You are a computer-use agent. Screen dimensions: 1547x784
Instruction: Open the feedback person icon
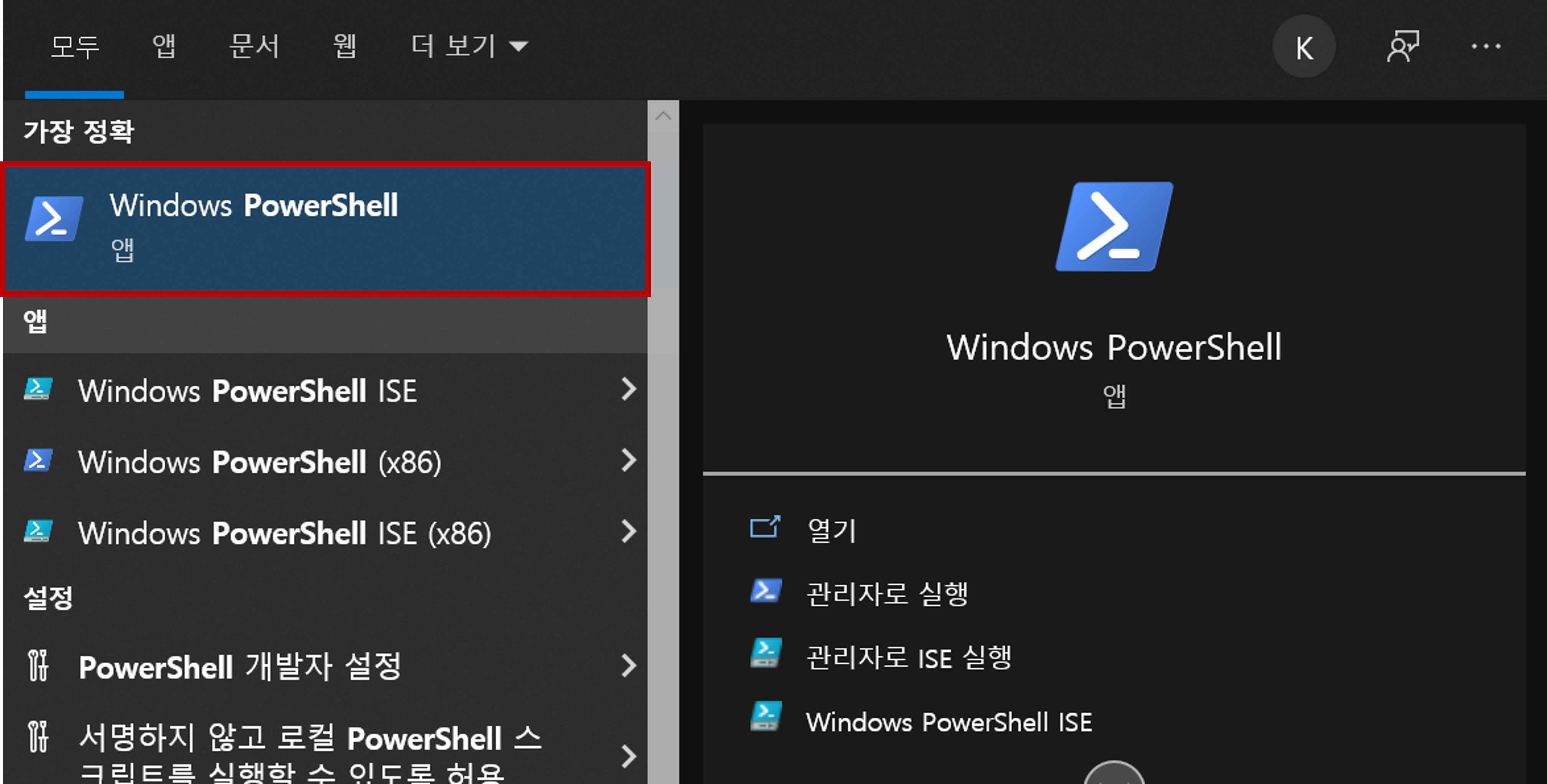(x=1402, y=47)
